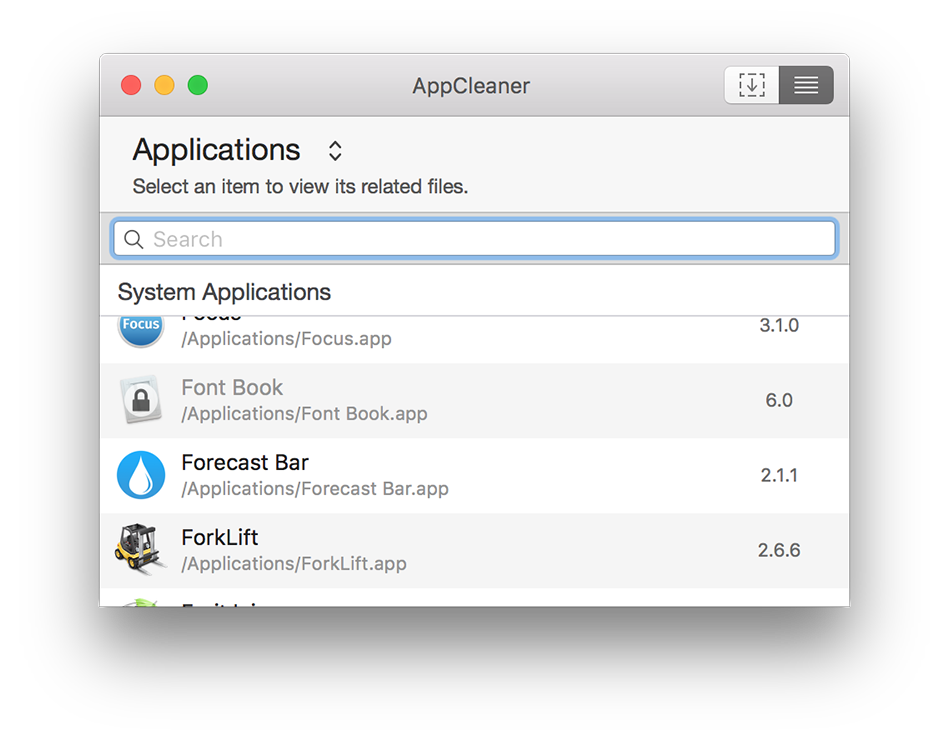The height and width of the screenshot is (740, 950).
Task: Click the System Applications section header
Action: coord(224,292)
